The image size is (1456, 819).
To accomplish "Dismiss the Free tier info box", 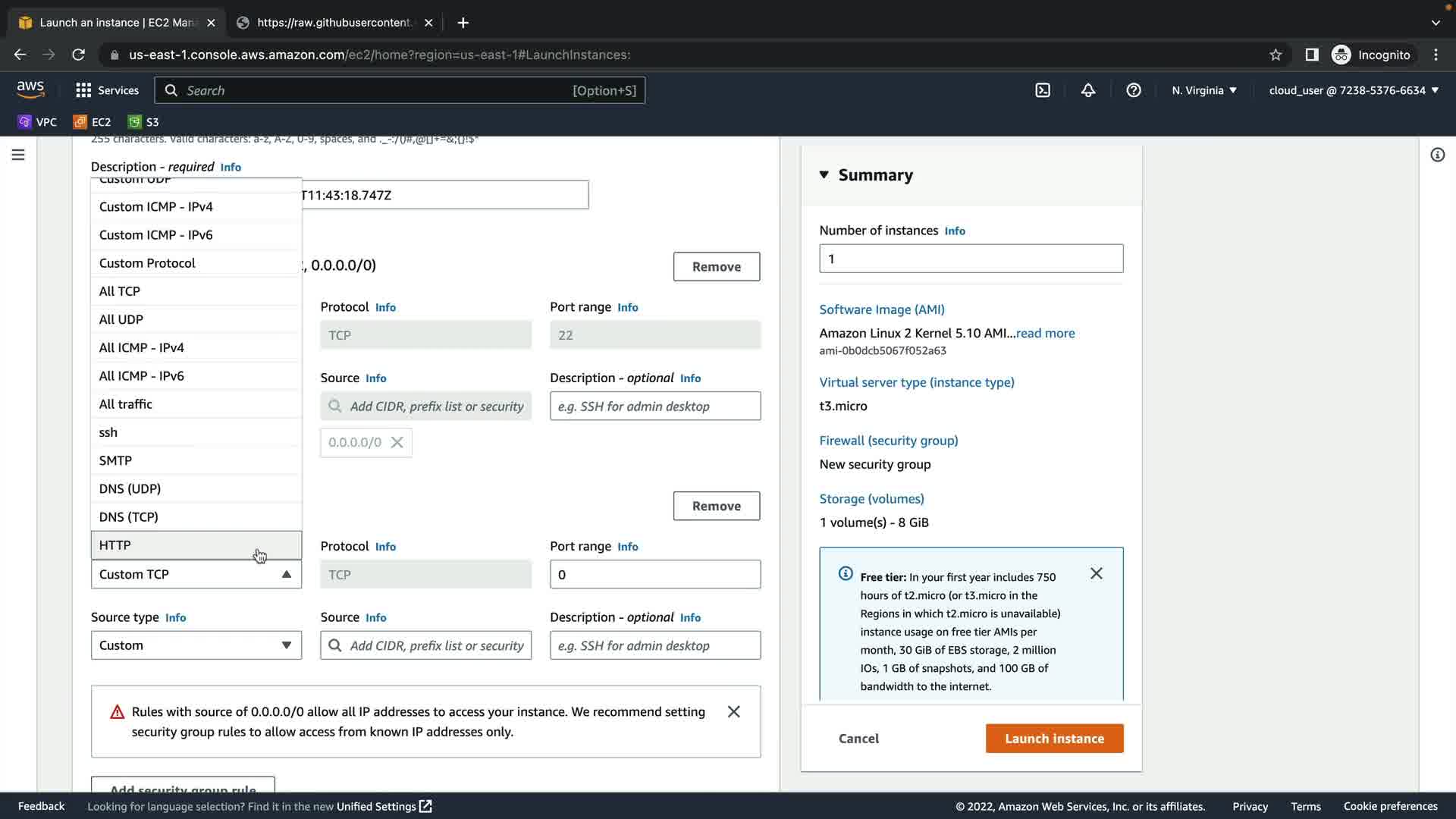I will pos(1096,573).
